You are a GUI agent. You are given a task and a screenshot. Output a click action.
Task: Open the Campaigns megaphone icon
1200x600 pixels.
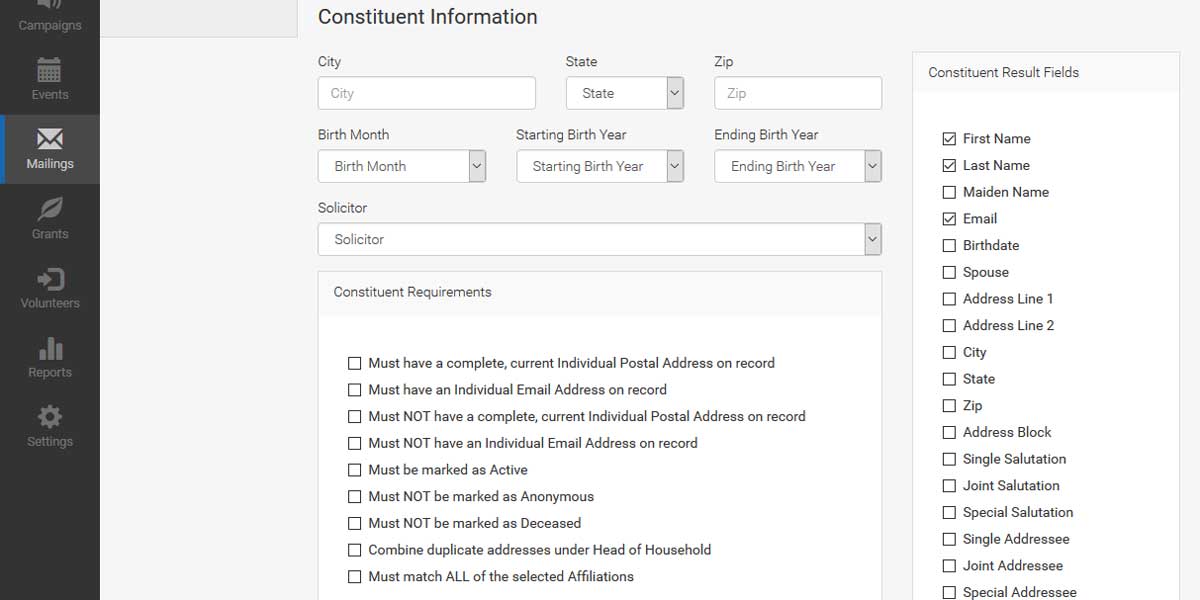pos(50,5)
